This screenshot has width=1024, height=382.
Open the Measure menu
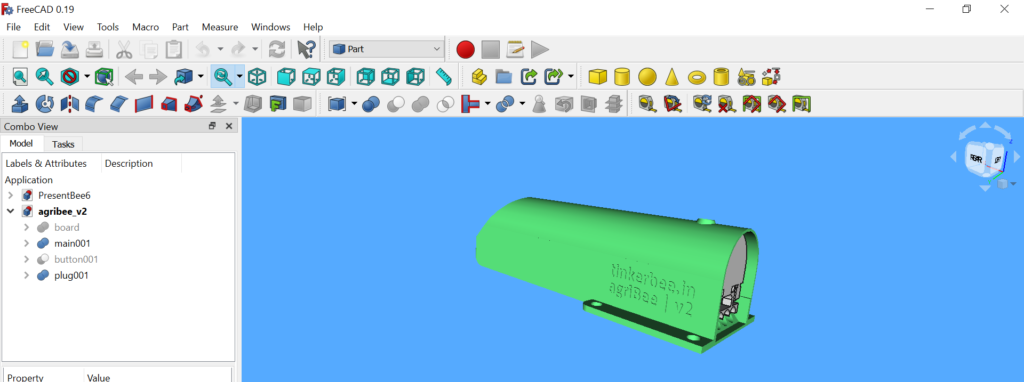(219, 27)
